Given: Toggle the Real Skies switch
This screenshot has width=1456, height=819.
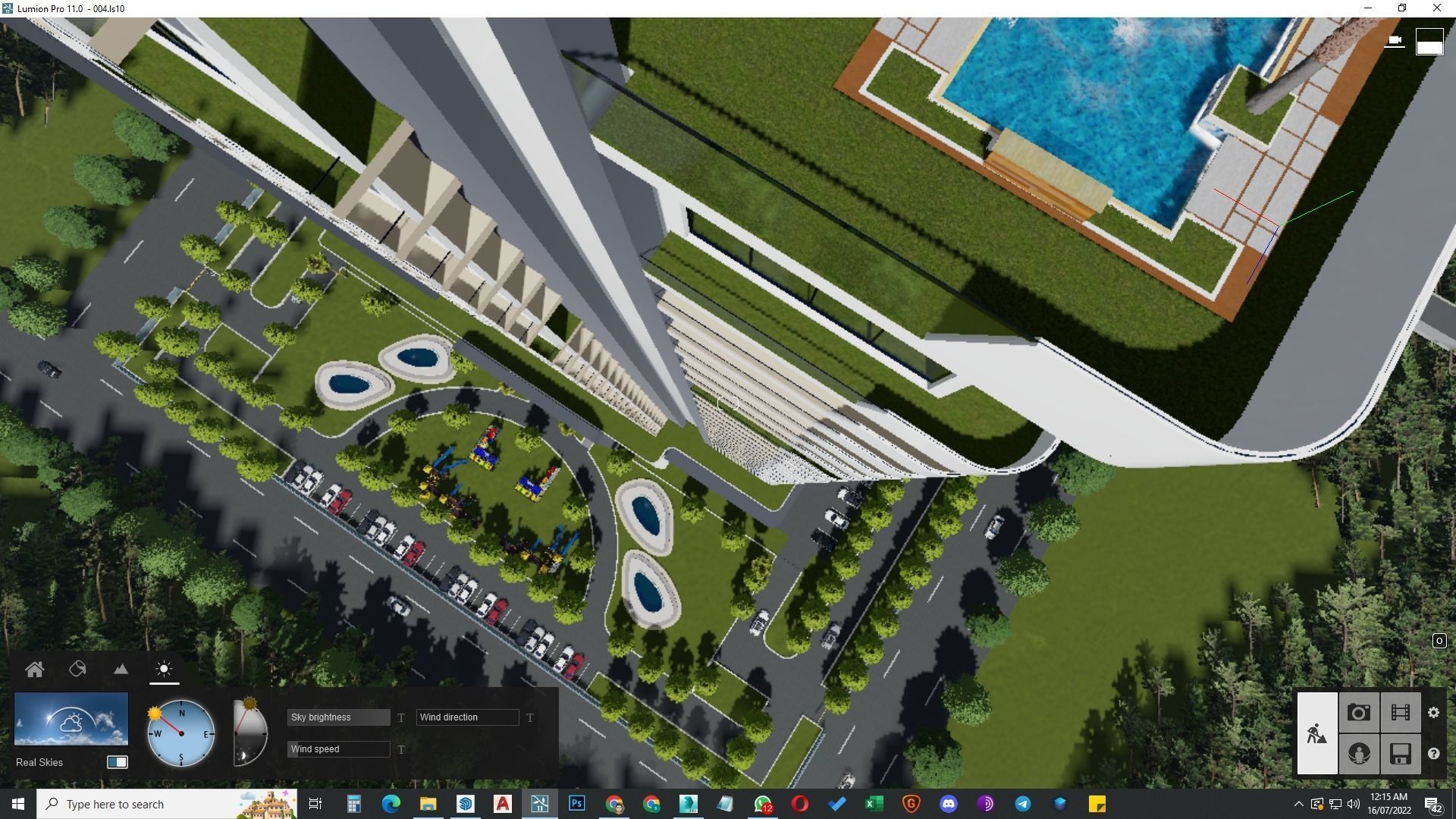Looking at the screenshot, I should pos(118,762).
